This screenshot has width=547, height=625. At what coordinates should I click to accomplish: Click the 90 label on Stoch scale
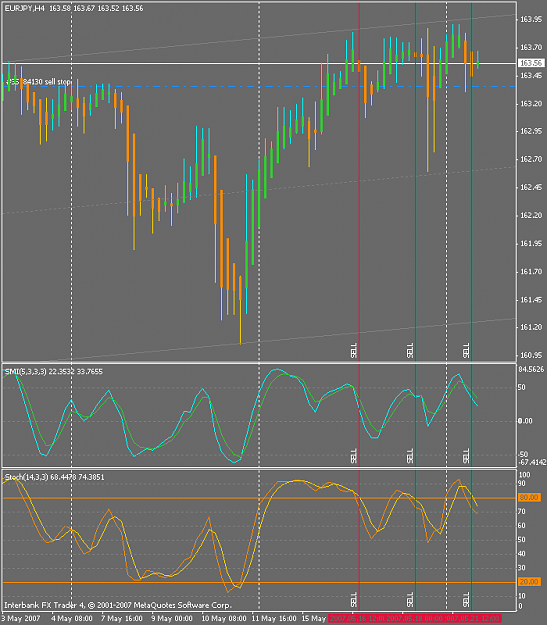pyautogui.click(x=523, y=483)
